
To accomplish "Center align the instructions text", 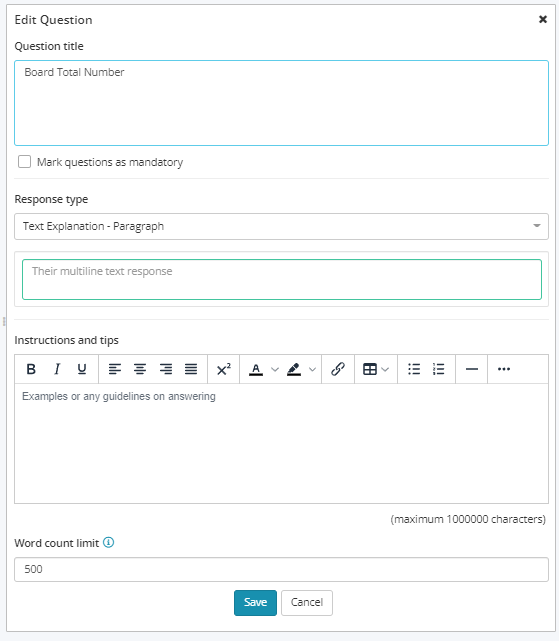I will [x=140, y=369].
